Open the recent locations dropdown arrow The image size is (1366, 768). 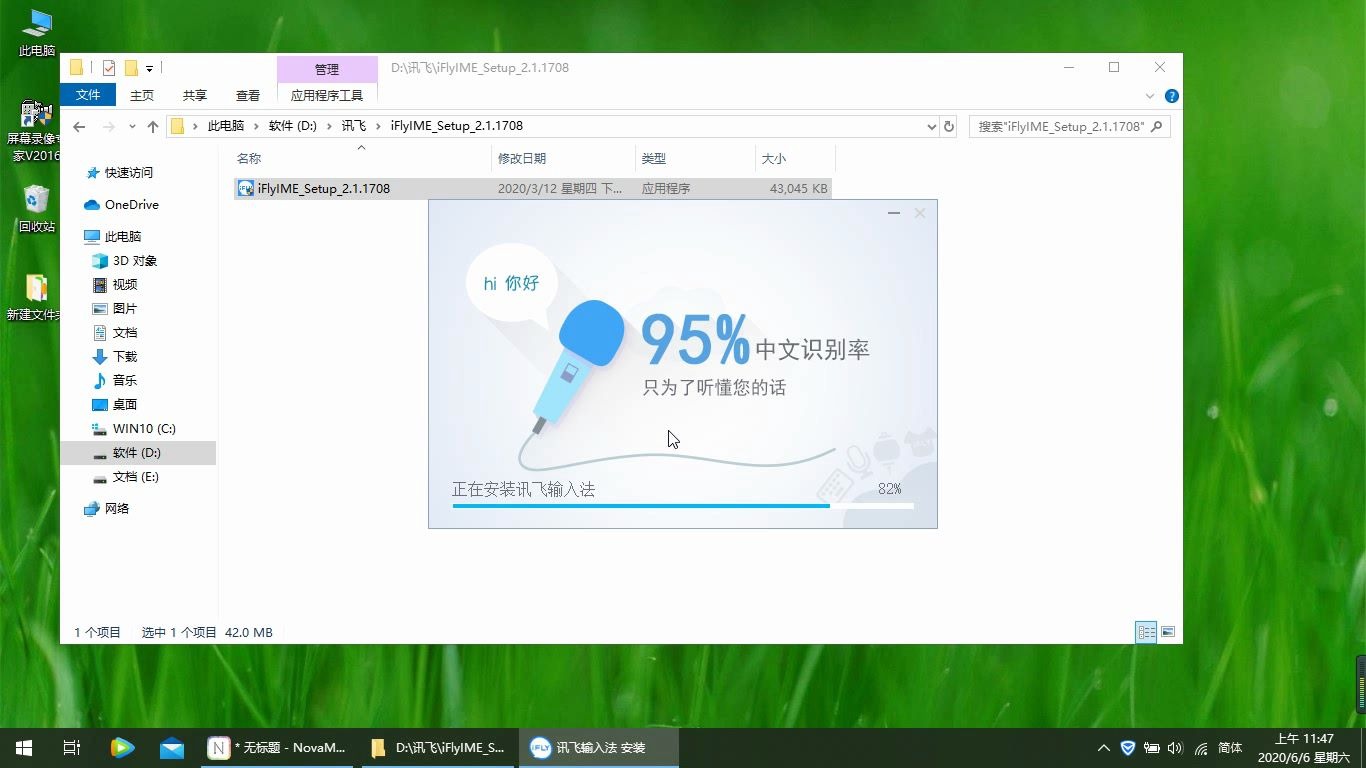[132, 127]
